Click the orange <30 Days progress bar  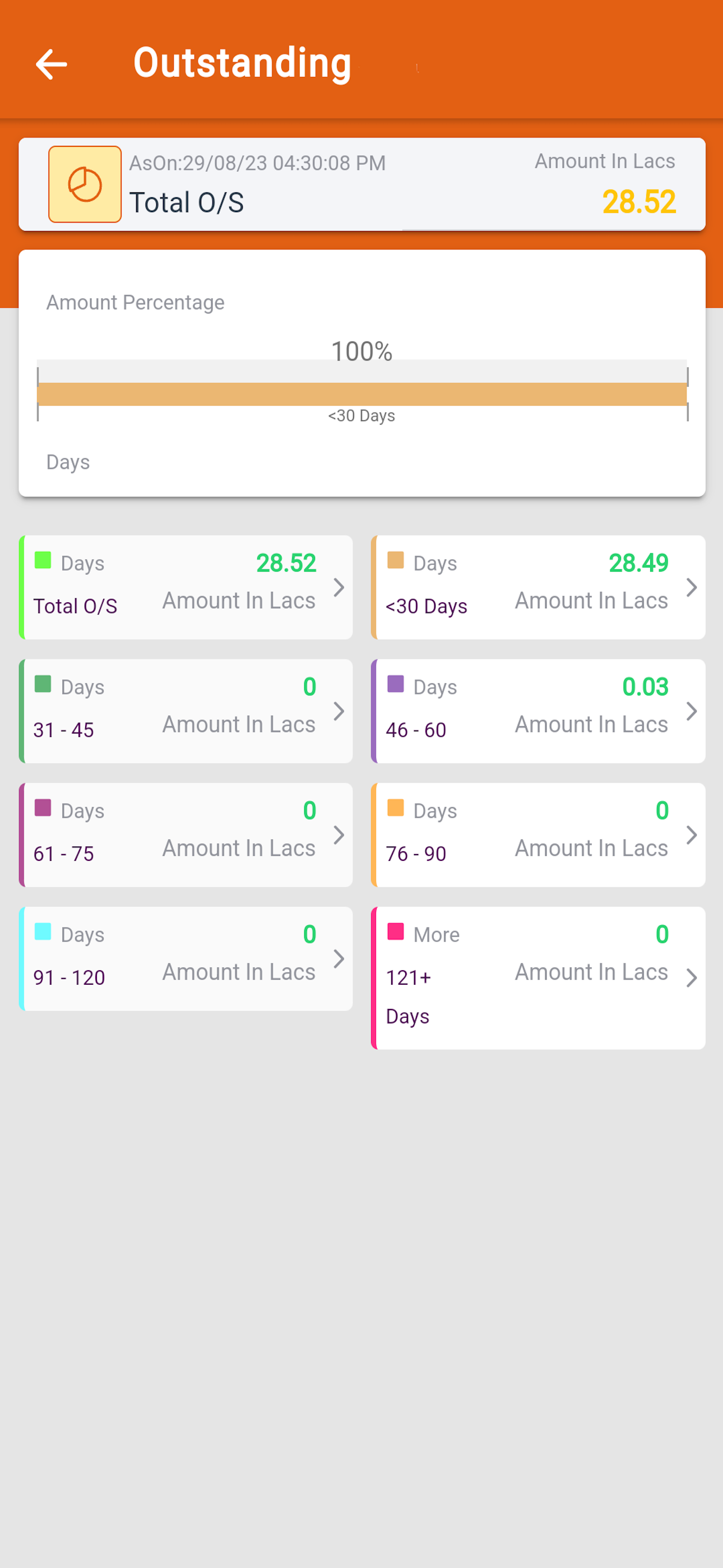(362, 394)
